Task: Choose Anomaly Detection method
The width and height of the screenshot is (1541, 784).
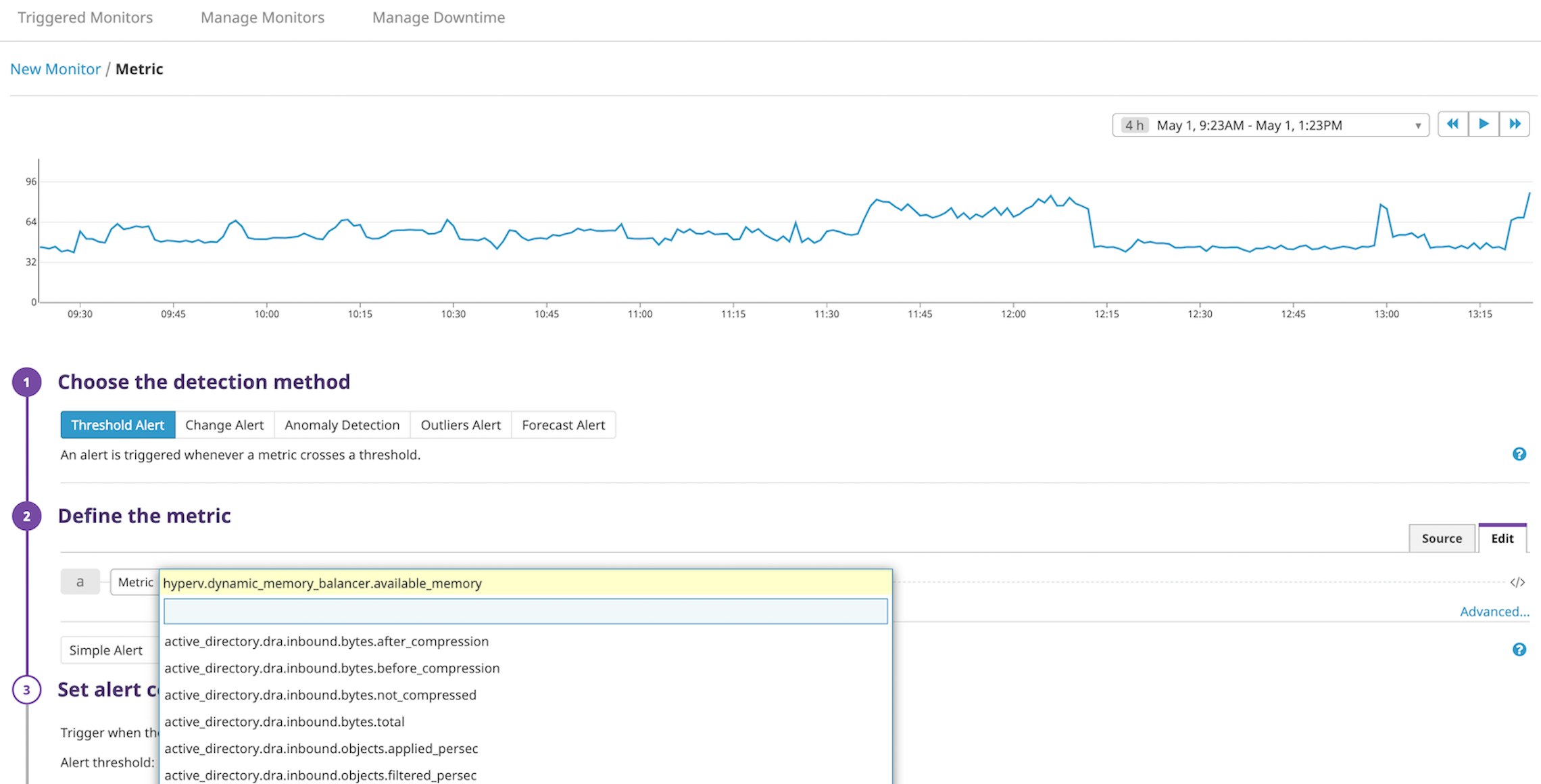Action: coord(342,425)
